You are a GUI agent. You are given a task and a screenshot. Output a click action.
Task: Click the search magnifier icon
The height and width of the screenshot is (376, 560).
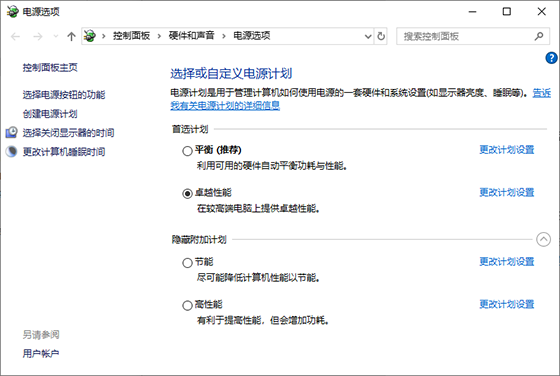tap(539, 36)
